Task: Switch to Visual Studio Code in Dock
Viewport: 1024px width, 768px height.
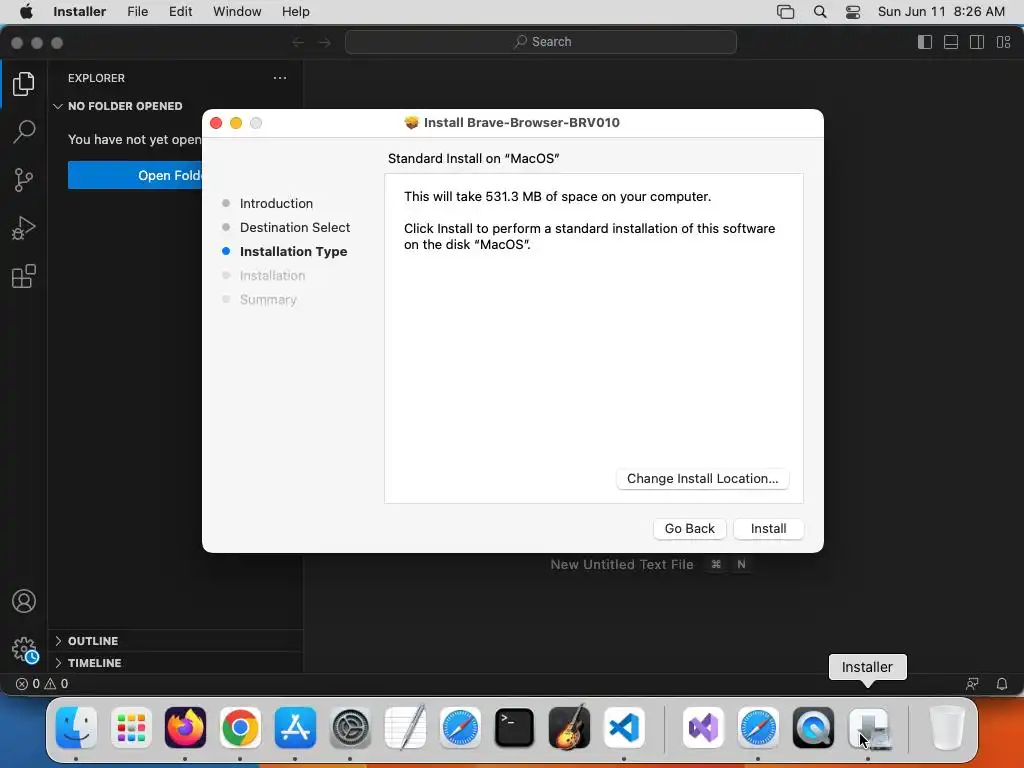Action: click(x=624, y=728)
